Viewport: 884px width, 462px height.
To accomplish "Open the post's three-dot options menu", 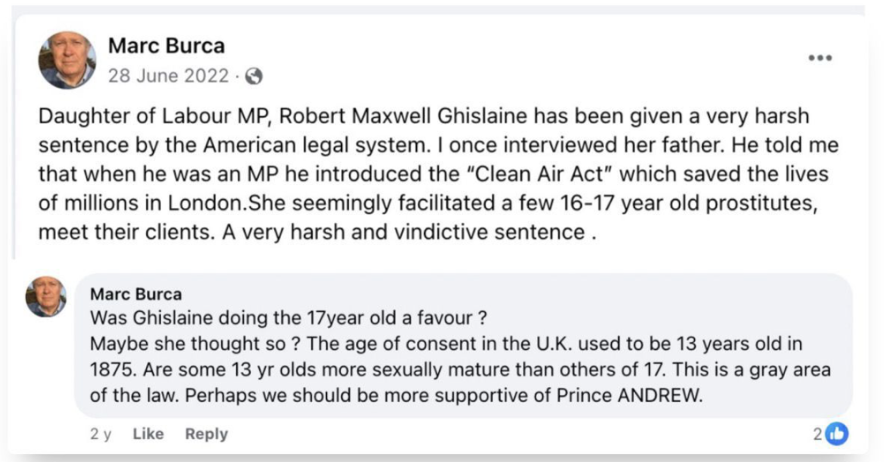I will point(820,58).
